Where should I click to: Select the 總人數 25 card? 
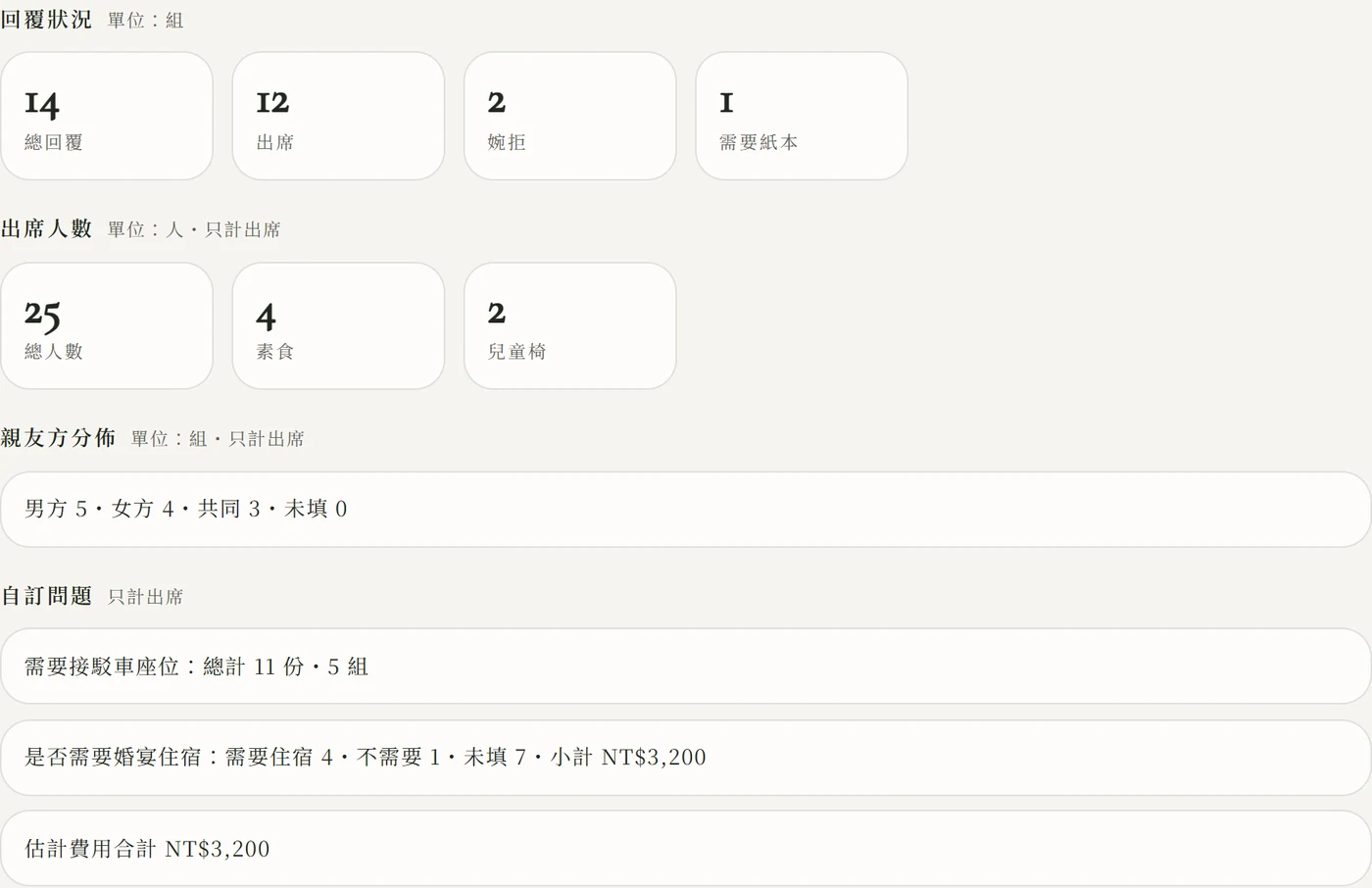click(x=107, y=325)
